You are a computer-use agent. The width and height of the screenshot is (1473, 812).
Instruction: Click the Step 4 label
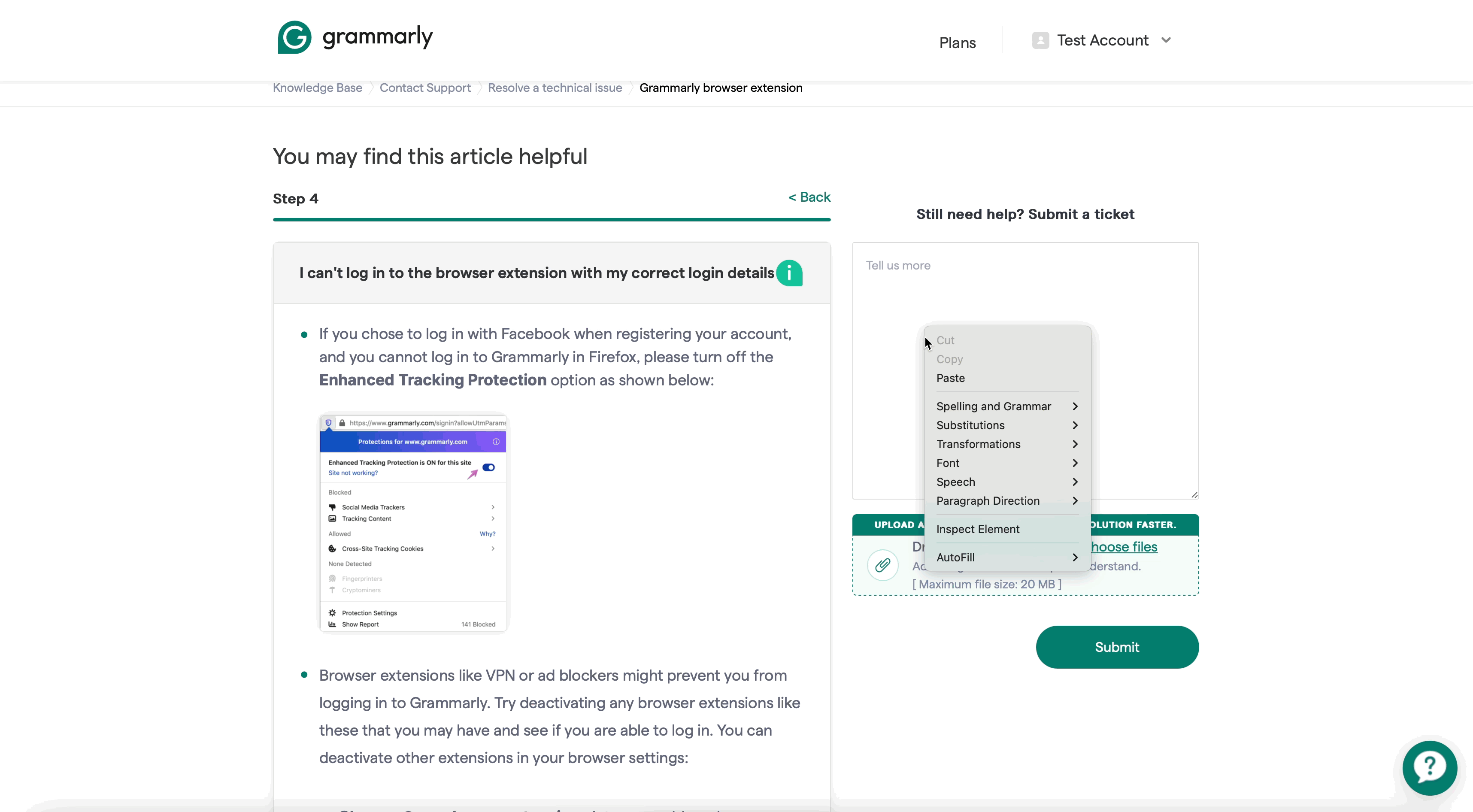pos(295,198)
